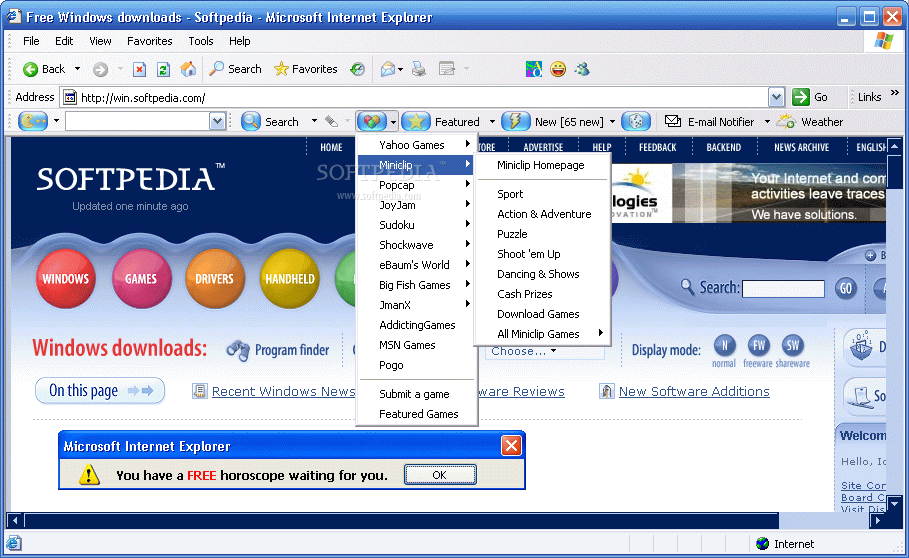Screen dimensions: 909x558
Task: Refresh the page using green arrows icon
Action: click(163, 70)
